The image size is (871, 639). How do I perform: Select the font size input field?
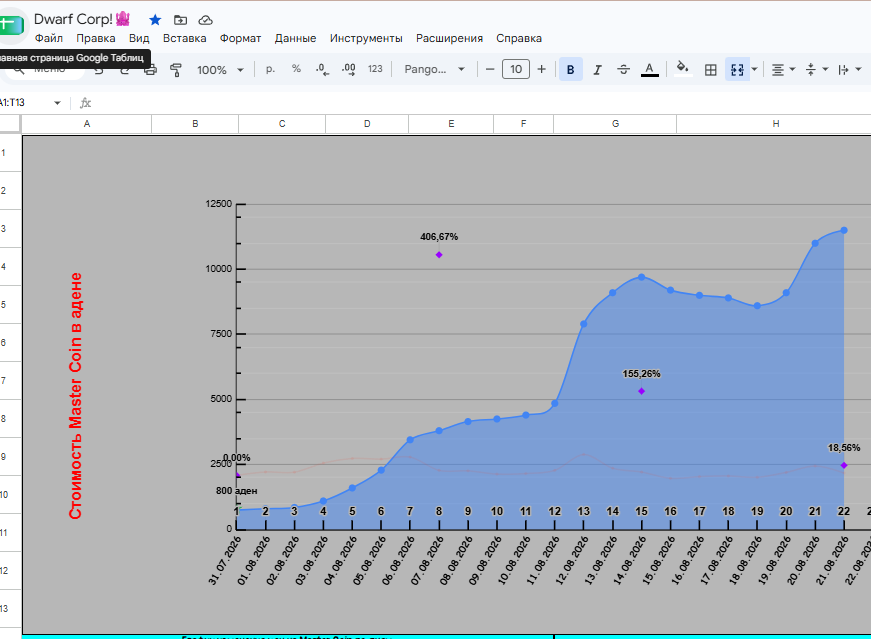[516, 69]
